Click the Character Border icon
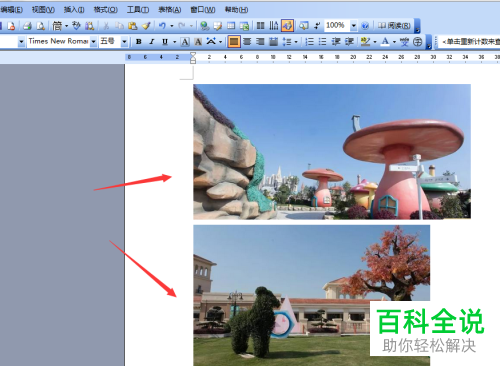This screenshot has height=366, width=500. 185,42
